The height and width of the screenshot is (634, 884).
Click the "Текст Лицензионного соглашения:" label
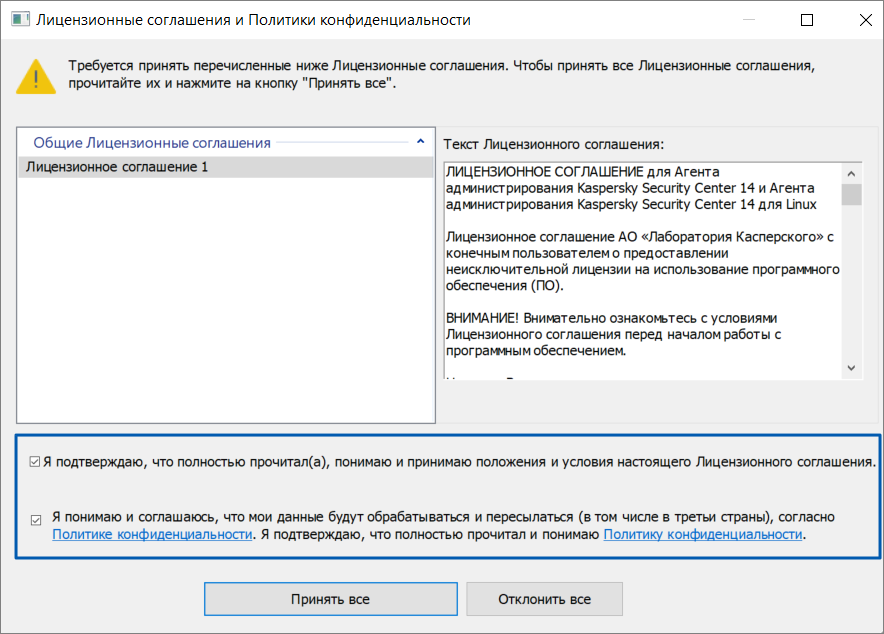554,144
